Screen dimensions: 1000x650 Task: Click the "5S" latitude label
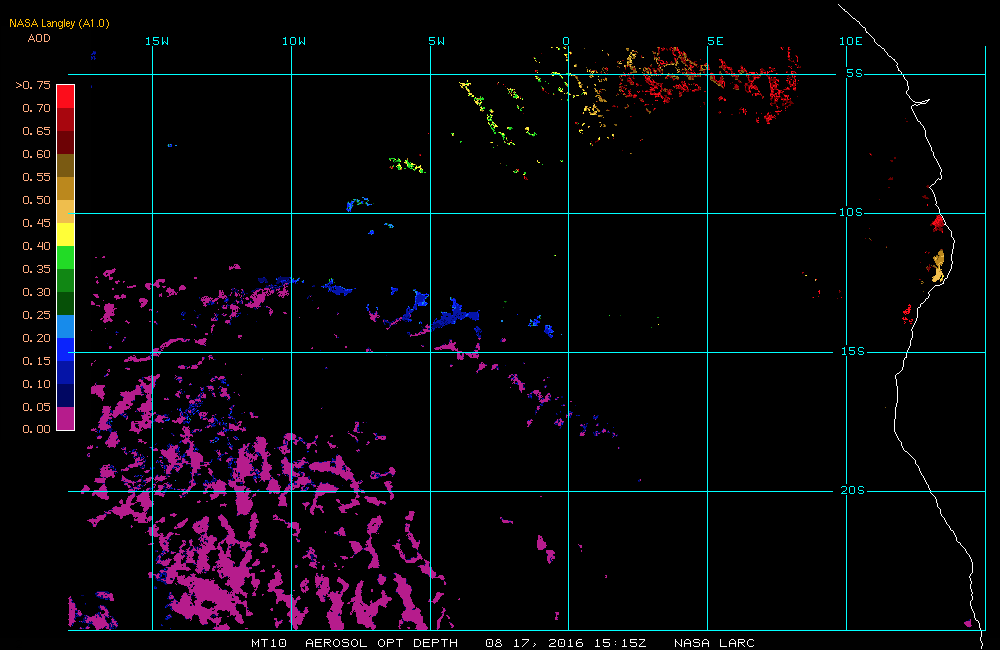tap(855, 73)
